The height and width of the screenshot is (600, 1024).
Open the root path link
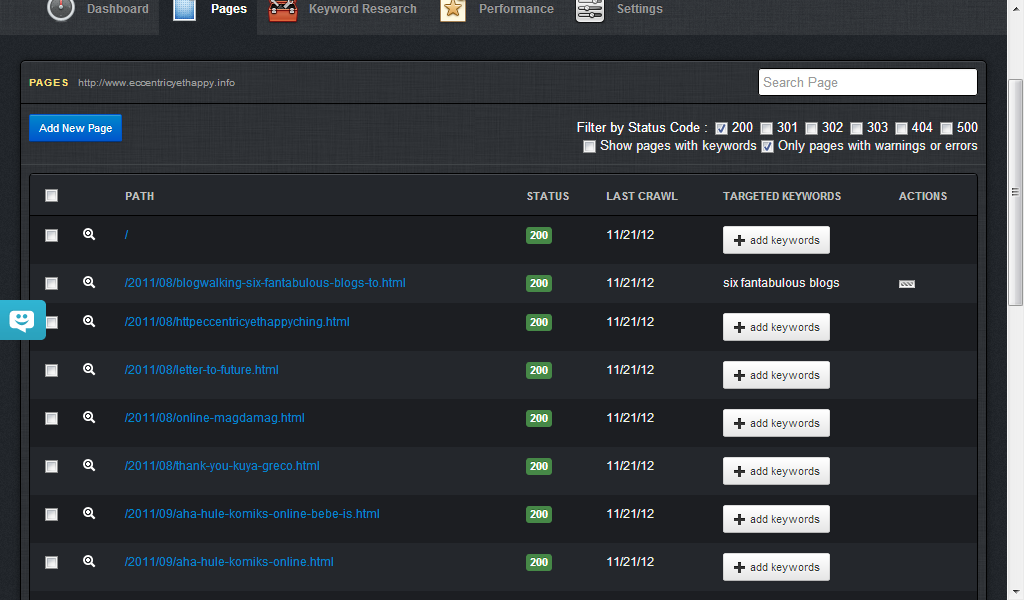127,235
